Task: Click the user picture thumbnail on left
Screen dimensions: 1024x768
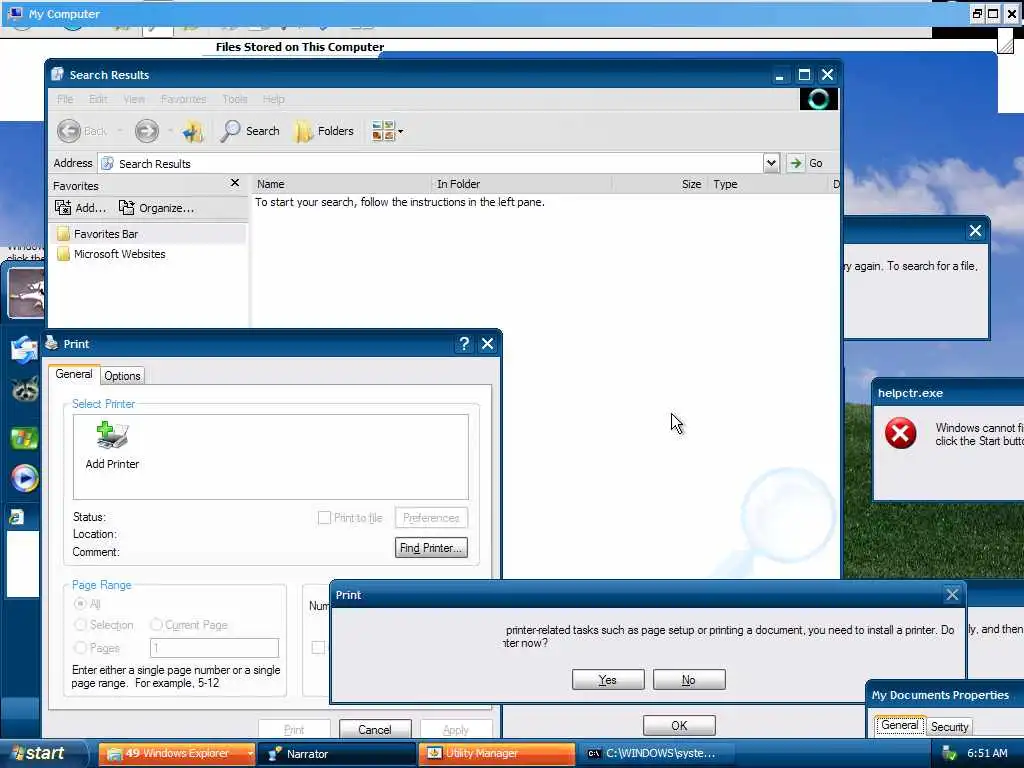Action: [26, 293]
